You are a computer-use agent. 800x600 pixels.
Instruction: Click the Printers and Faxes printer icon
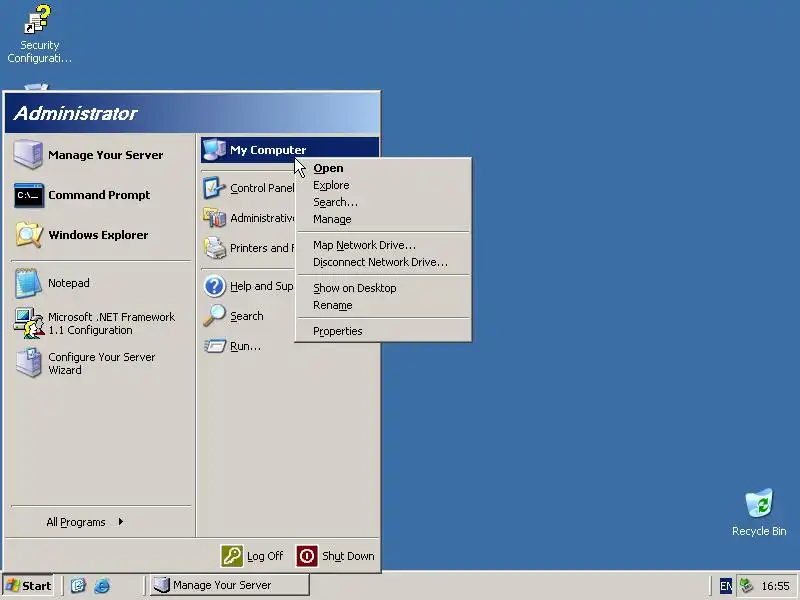pyautogui.click(x=215, y=248)
